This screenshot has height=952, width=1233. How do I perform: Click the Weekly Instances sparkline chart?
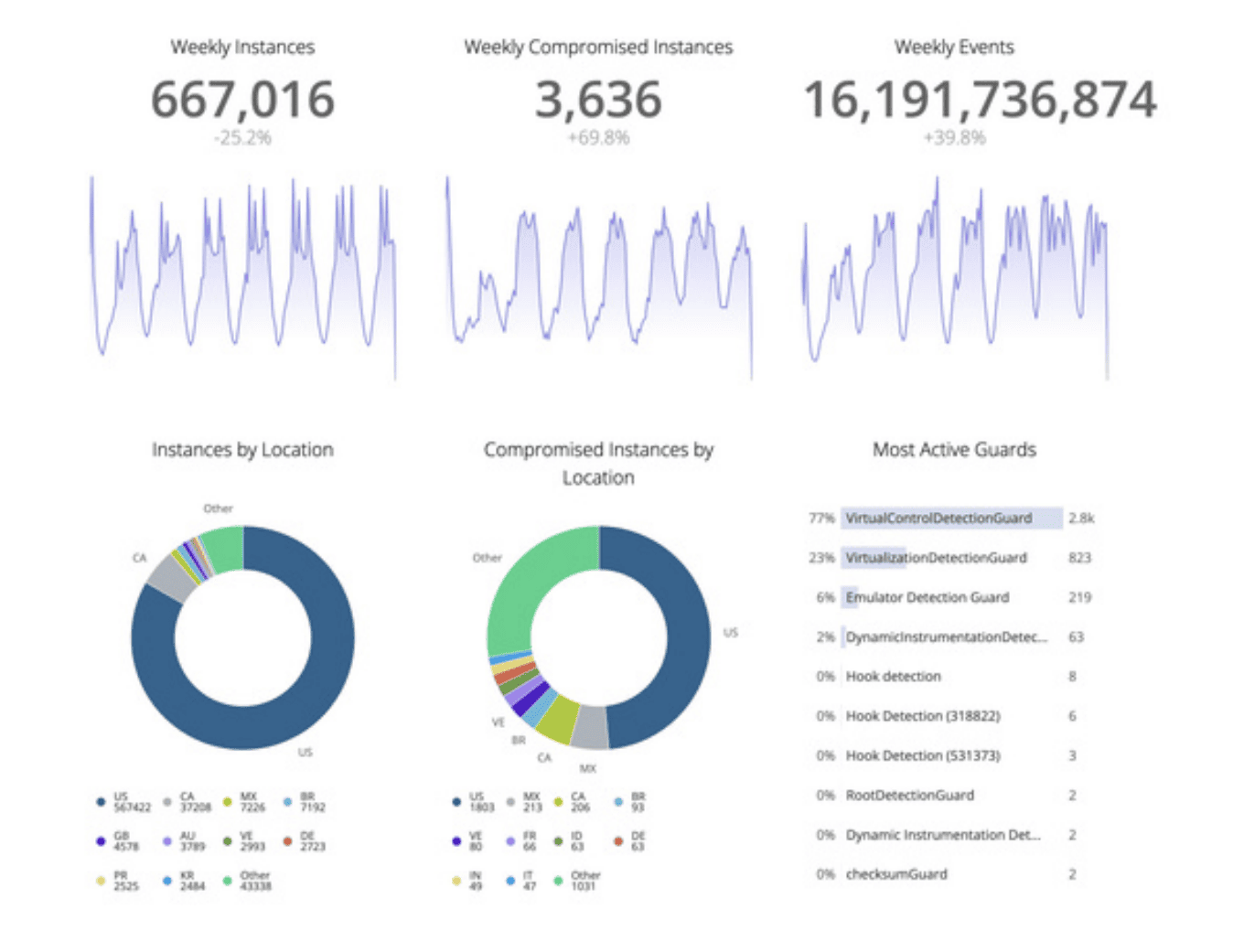point(243,277)
